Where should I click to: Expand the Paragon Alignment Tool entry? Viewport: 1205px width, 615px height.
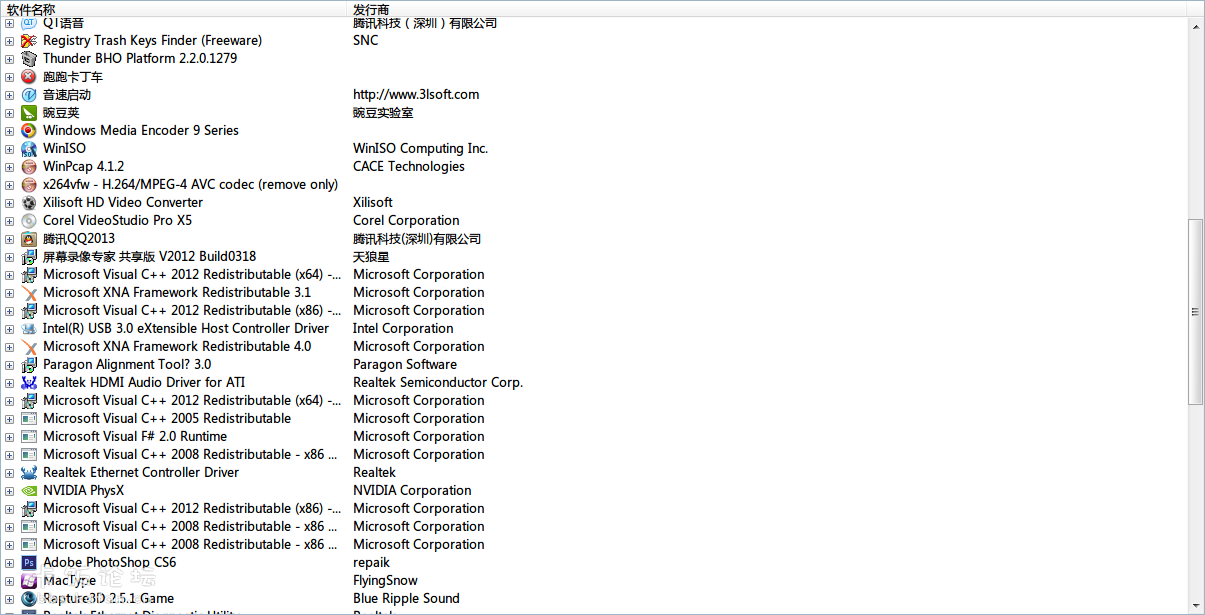(x=10, y=365)
